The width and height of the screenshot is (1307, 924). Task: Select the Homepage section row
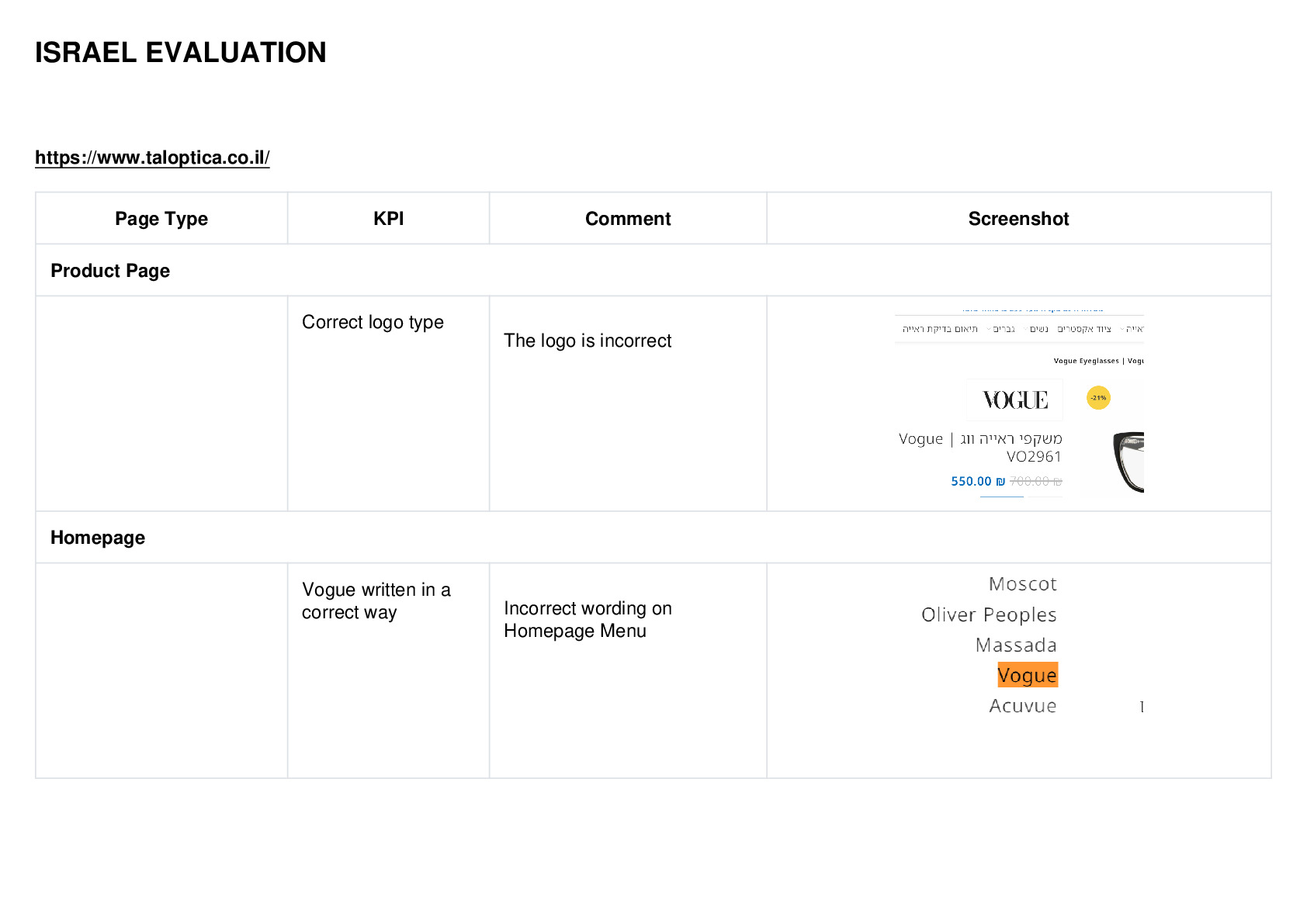point(653,537)
